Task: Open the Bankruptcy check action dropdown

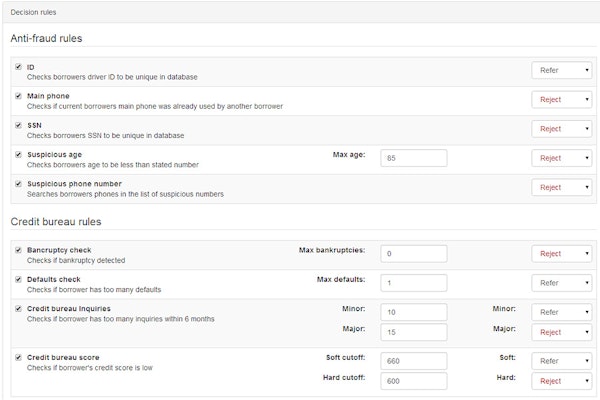Action: (x=562, y=254)
